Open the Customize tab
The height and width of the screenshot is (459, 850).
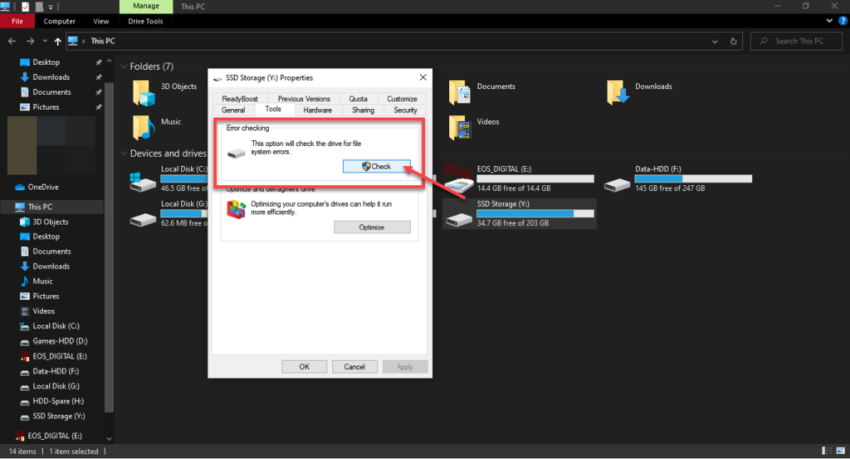pyautogui.click(x=402, y=99)
